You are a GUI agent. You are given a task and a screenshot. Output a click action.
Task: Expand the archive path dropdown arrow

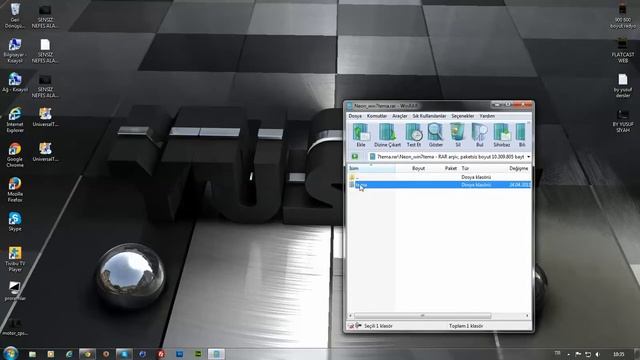(x=529, y=157)
